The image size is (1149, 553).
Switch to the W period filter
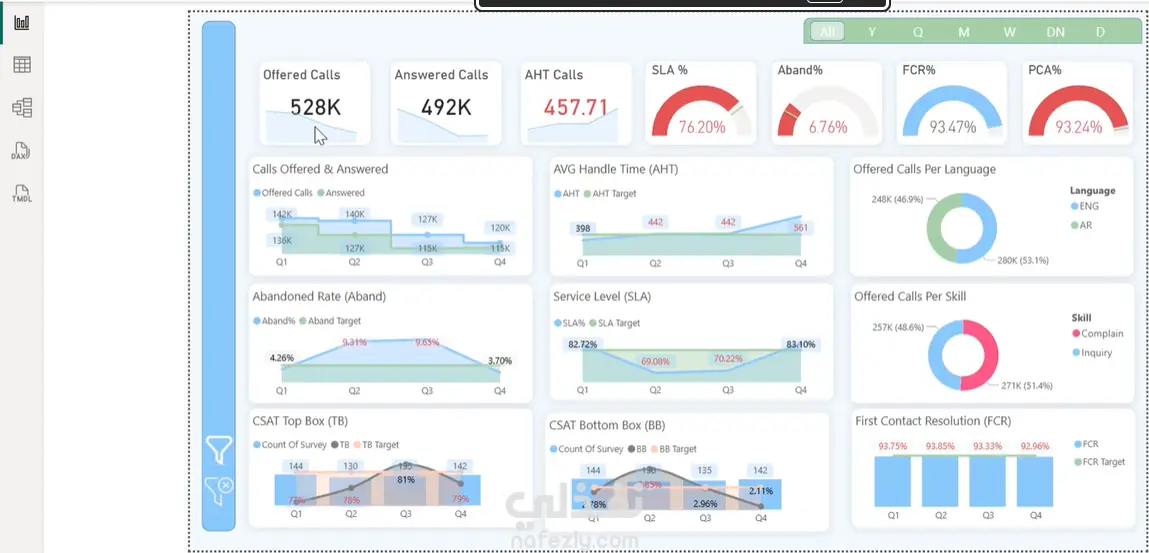(x=1010, y=31)
